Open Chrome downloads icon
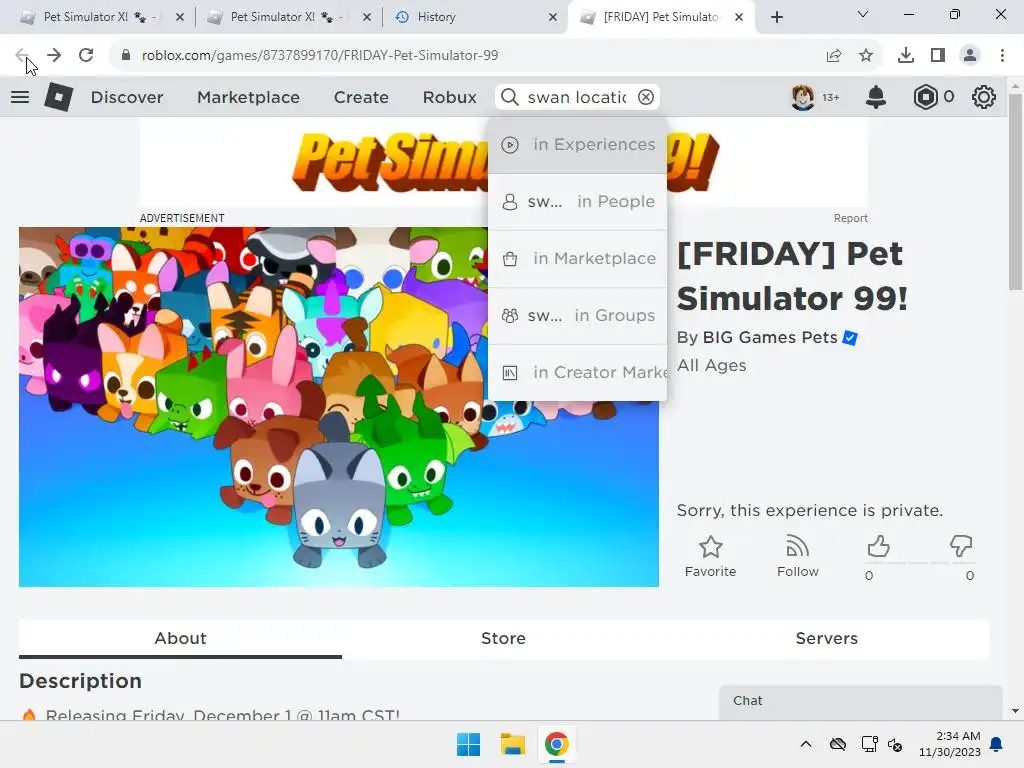The width and height of the screenshot is (1024, 768). (906, 56)
